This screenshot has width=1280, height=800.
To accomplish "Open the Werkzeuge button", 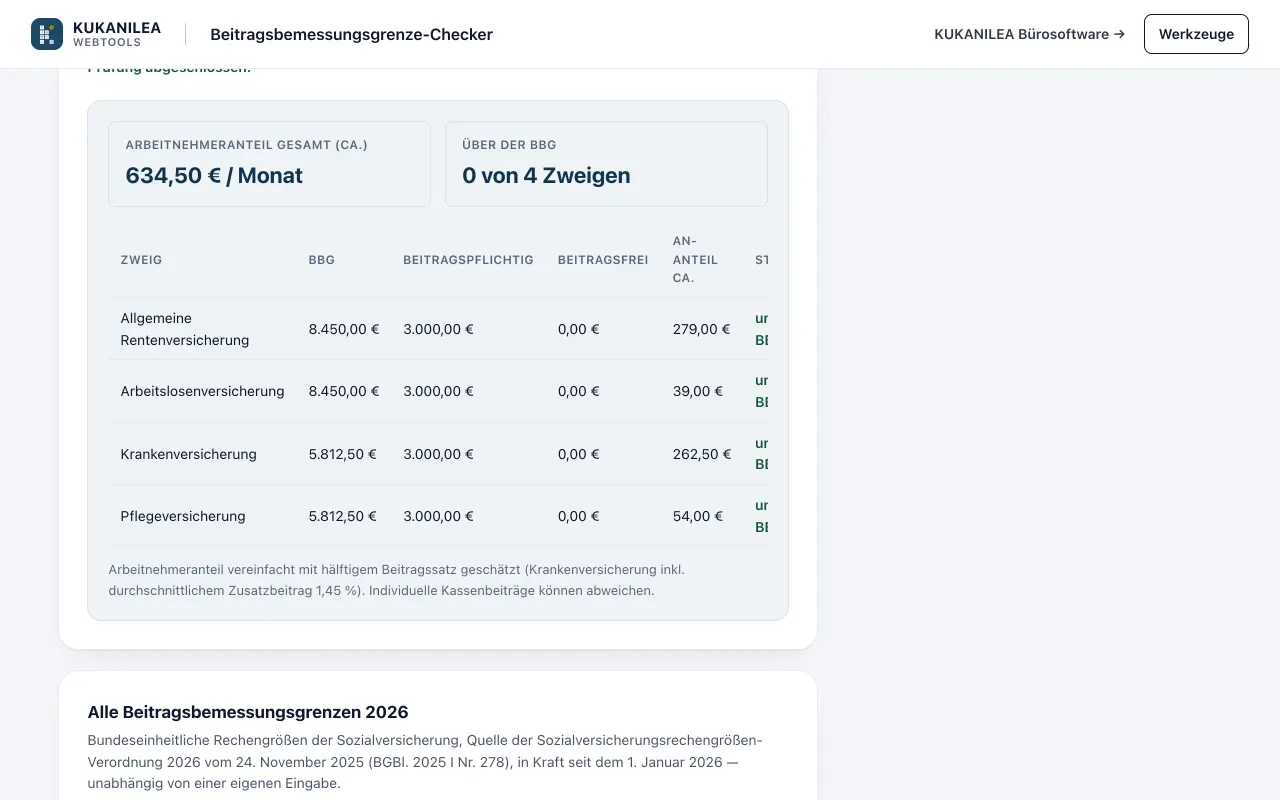I will click(1196, 34).
